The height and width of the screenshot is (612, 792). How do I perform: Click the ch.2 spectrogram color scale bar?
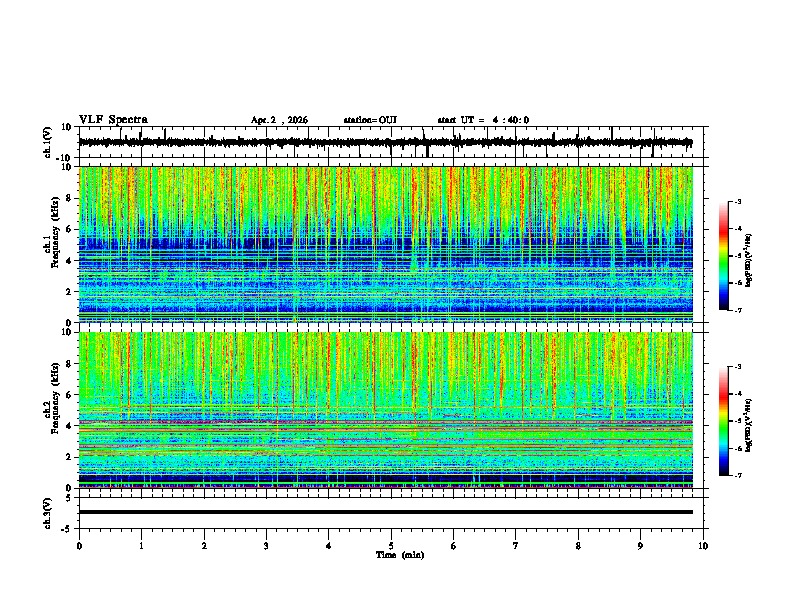(723, 421)
